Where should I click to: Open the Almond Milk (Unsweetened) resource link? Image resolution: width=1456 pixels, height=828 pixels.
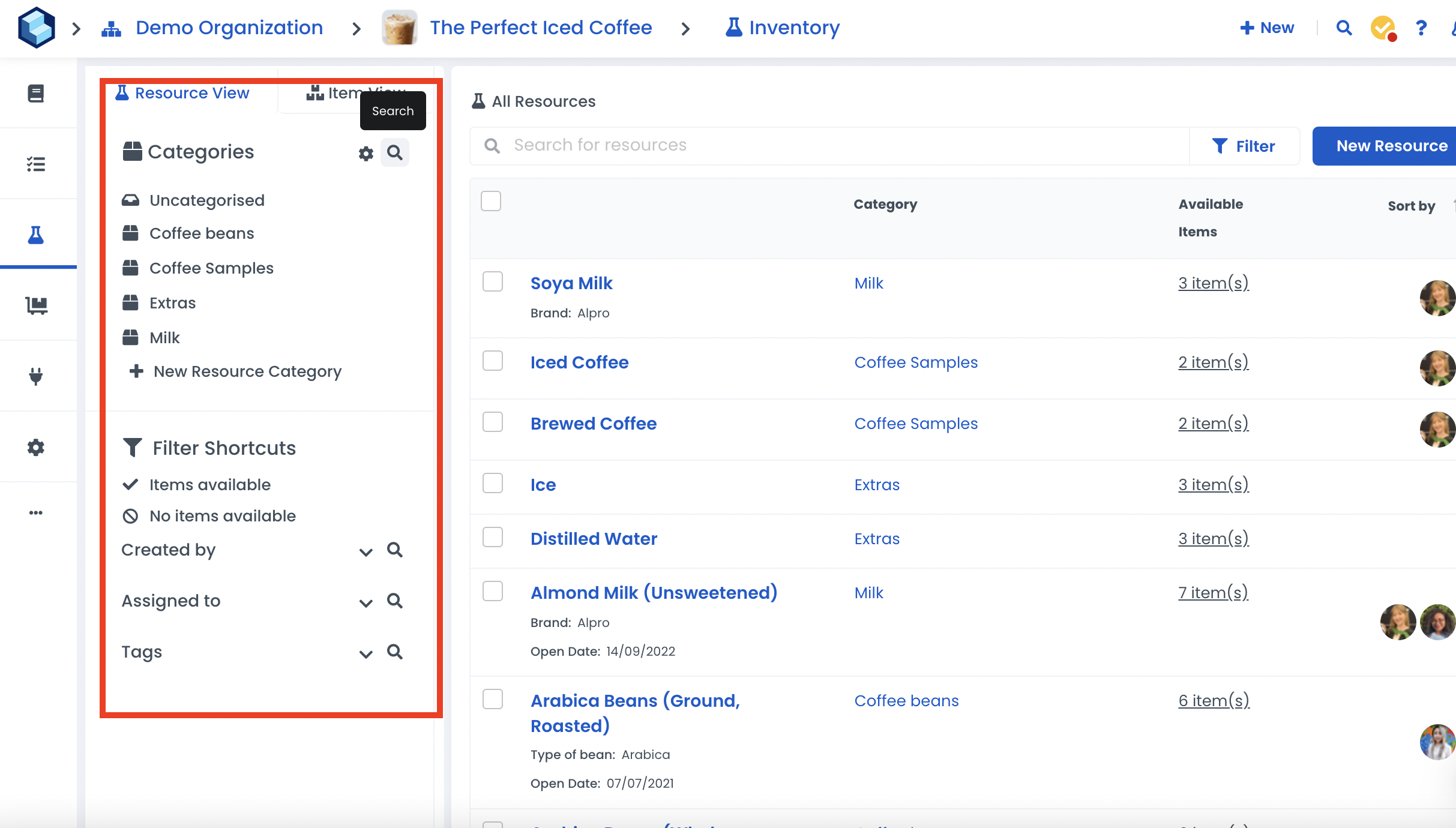[654, 593]
